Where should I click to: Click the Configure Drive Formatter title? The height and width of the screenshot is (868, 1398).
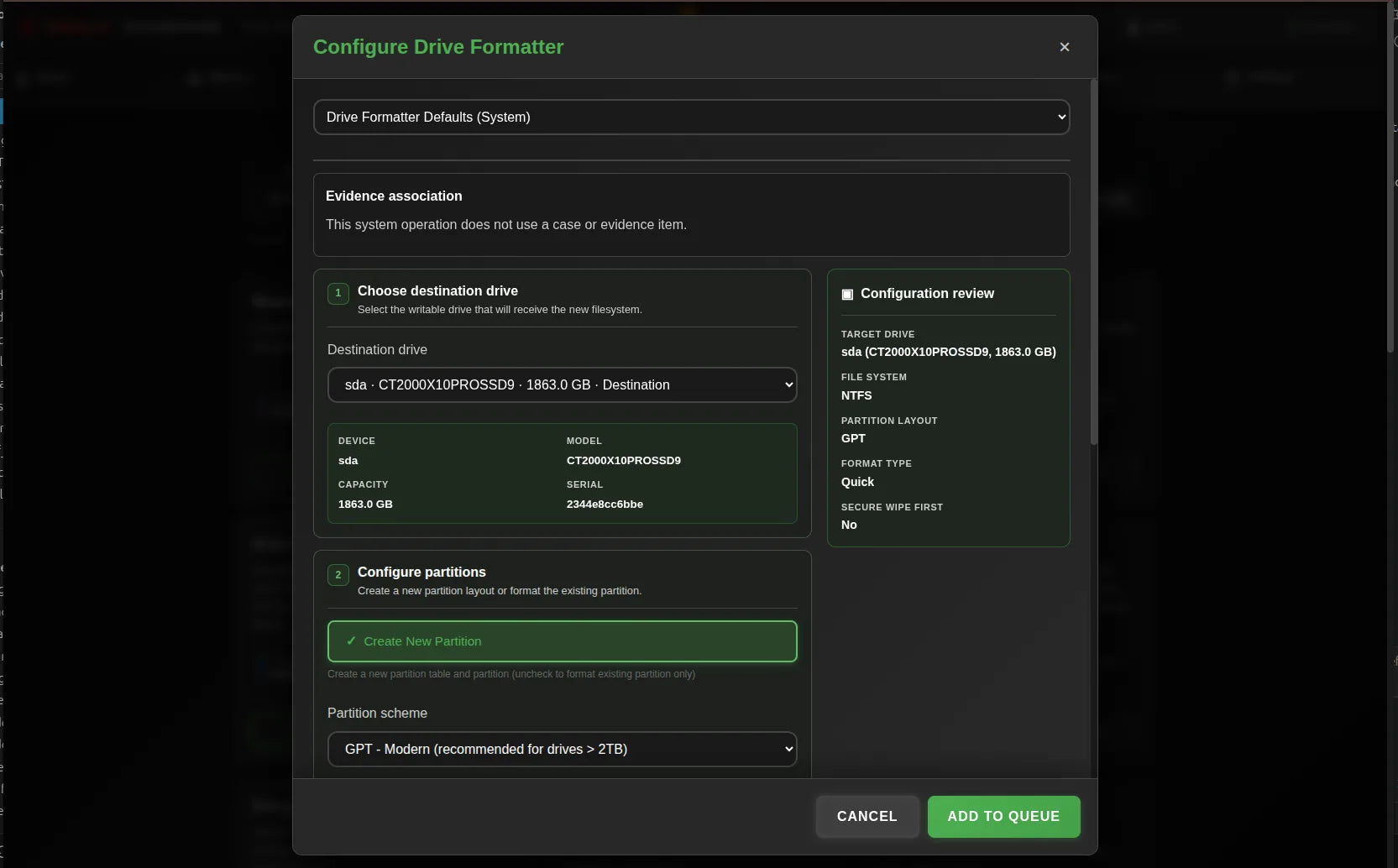[438, 47]
